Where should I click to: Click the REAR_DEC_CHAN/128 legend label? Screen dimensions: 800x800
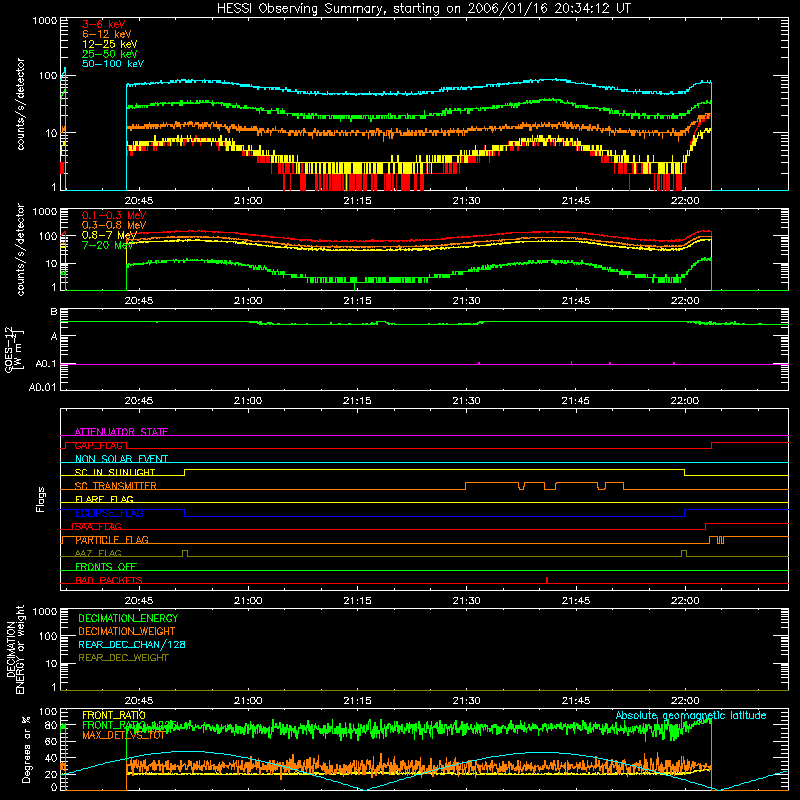tap(132, 644)
